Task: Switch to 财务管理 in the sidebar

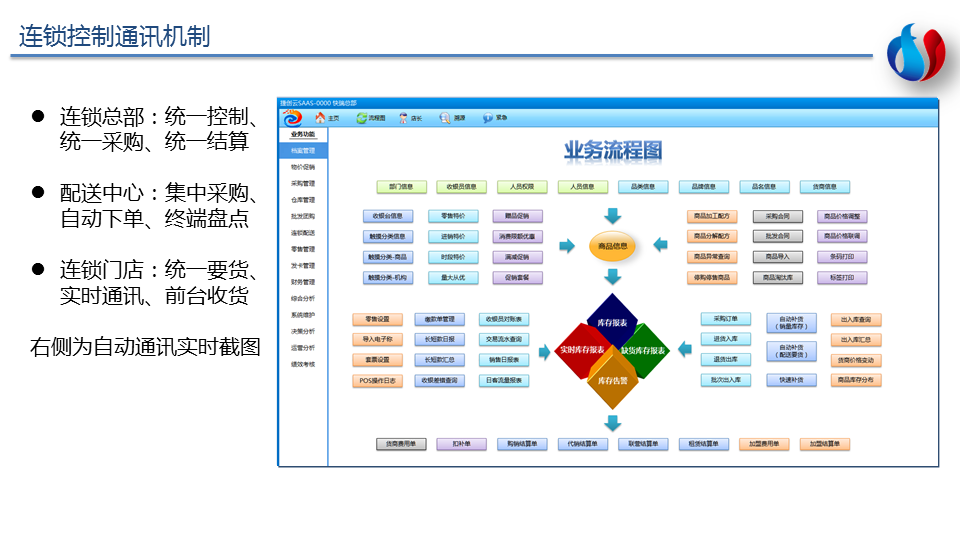Action: tap(302, 282)
